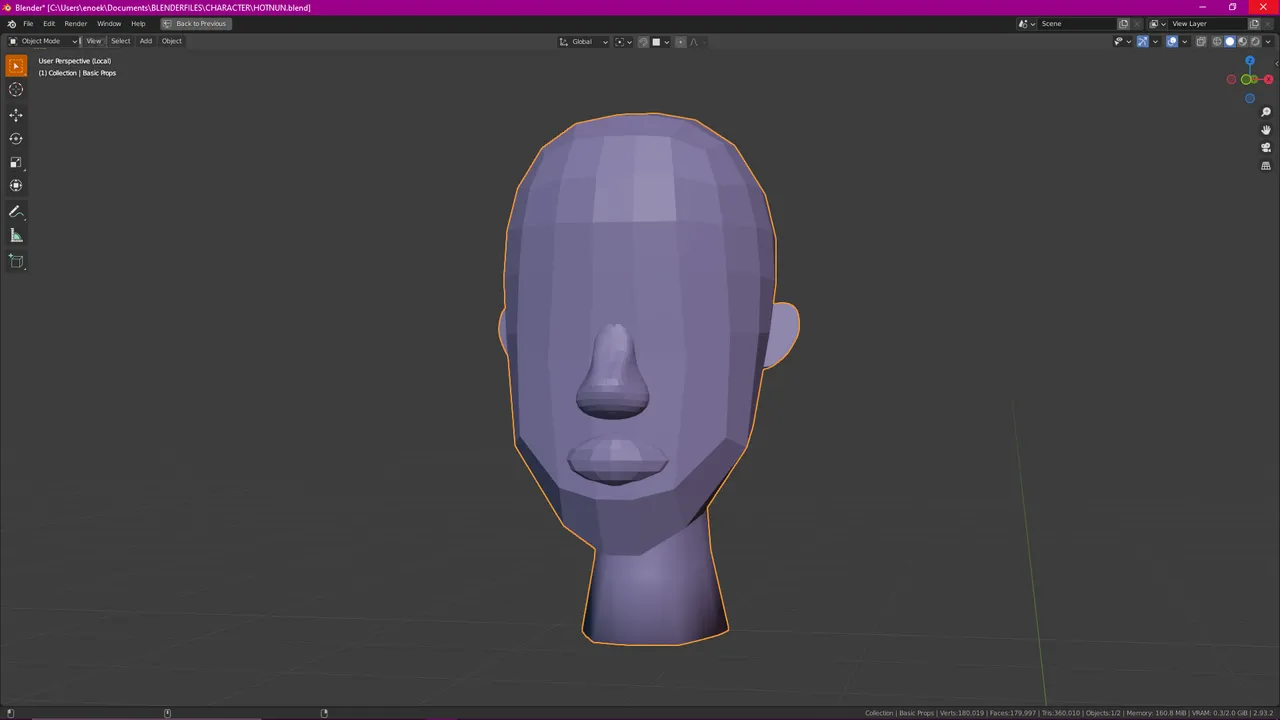Toggle proportional editing icon
Viewport: 1280px width, 720px height.
pos(681,42)
